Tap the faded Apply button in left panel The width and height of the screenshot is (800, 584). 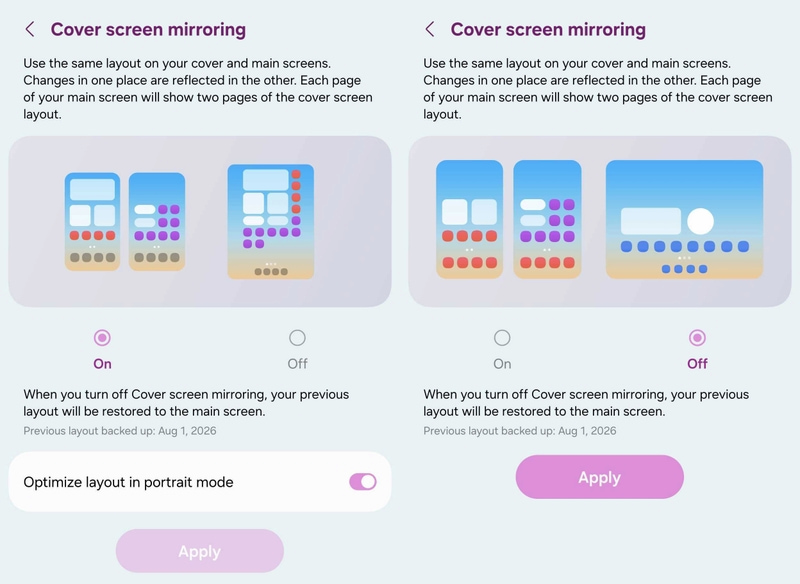[199, 551]
